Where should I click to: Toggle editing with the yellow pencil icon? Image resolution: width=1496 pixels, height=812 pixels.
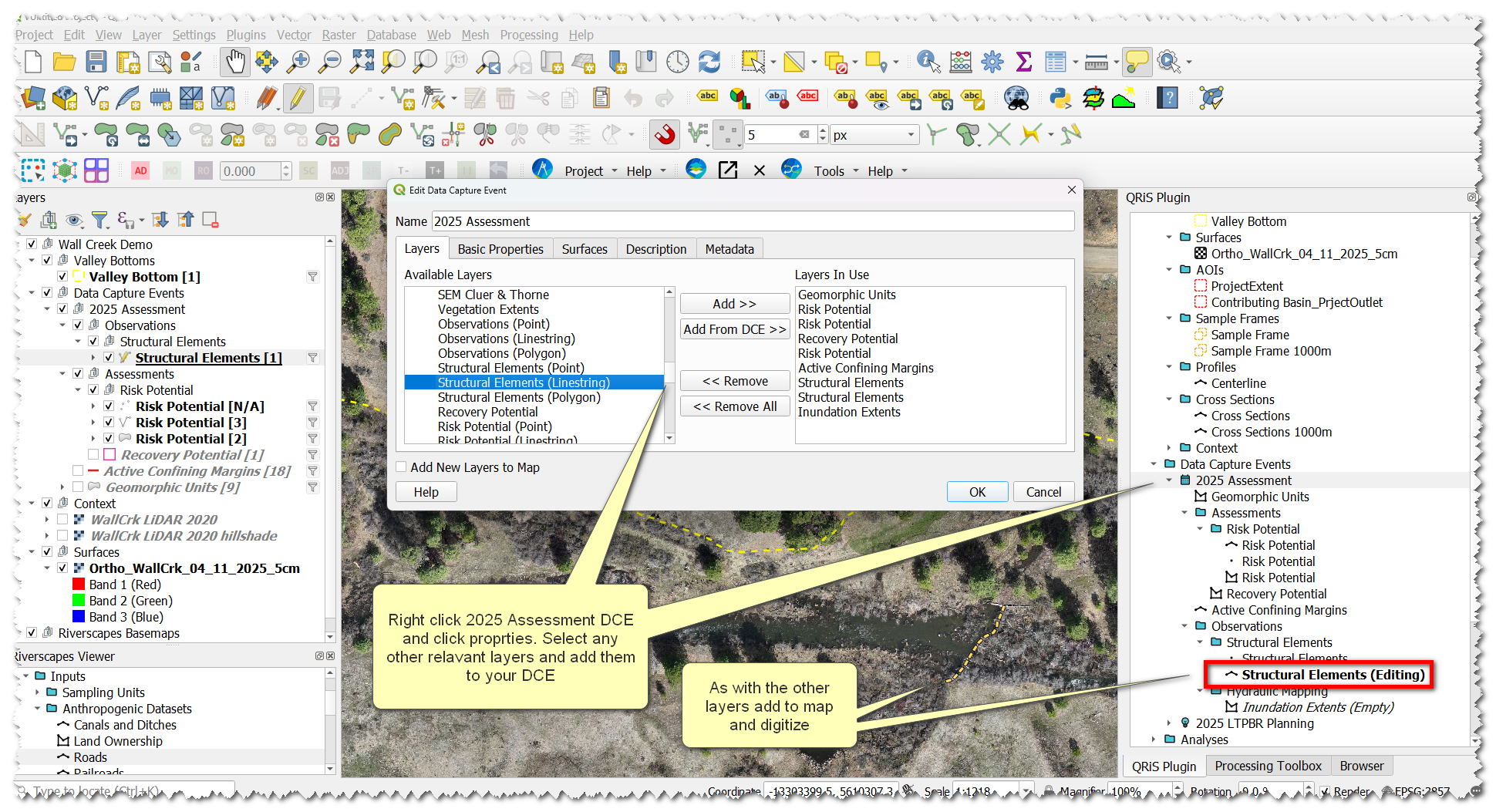[x=297, y=98]
